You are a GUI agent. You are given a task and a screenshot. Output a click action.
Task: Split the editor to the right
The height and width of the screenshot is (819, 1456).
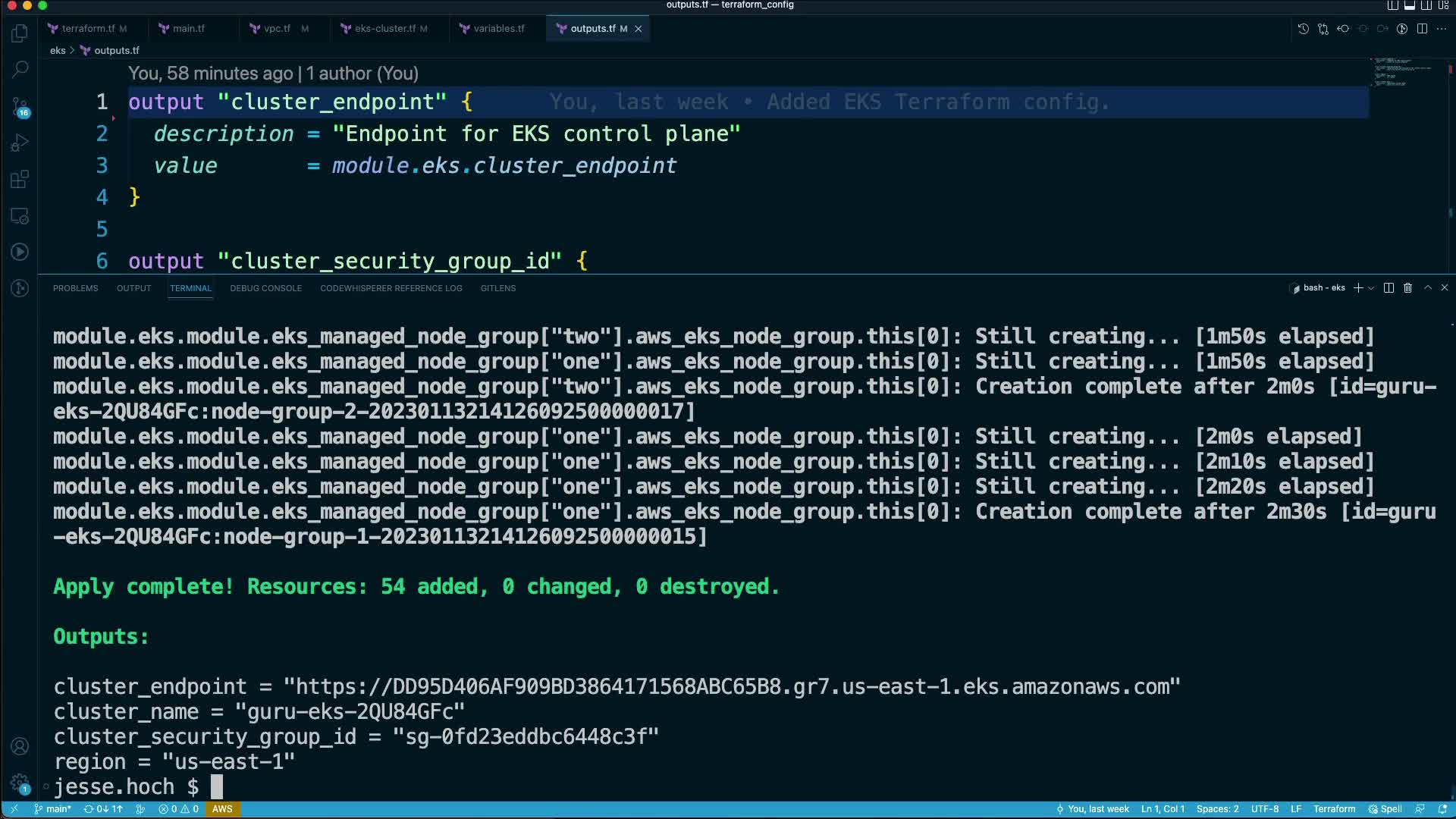1422,29
